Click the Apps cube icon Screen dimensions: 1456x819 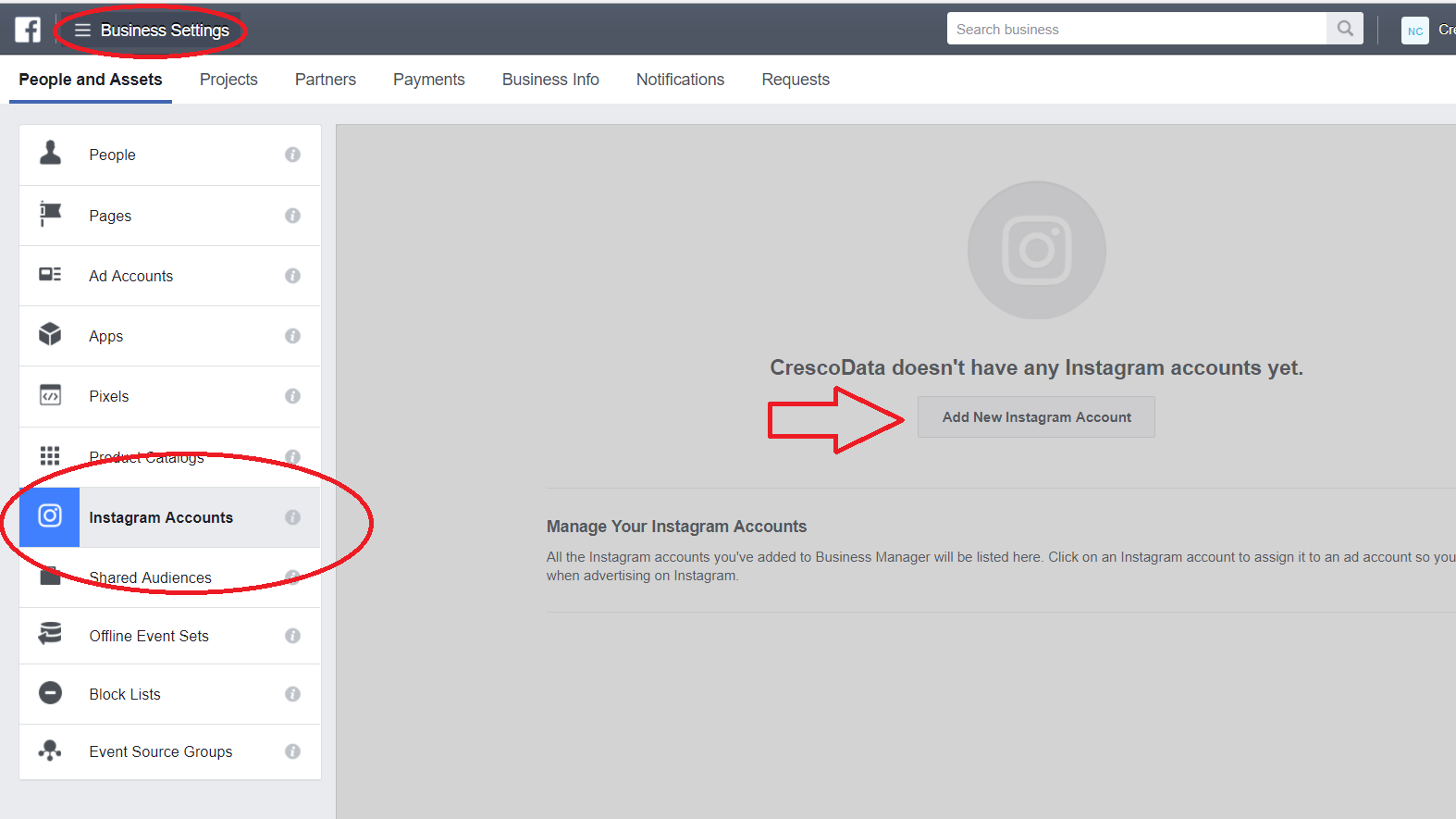coord(50,334)
